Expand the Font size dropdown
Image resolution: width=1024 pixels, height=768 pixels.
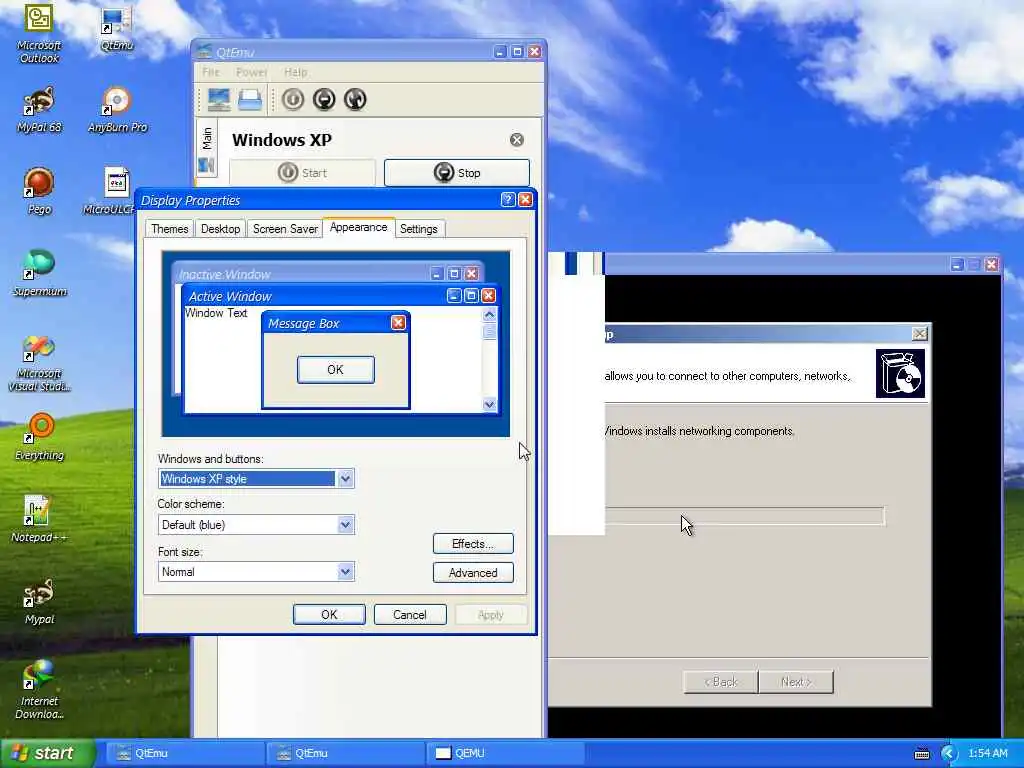pos(345,571)
